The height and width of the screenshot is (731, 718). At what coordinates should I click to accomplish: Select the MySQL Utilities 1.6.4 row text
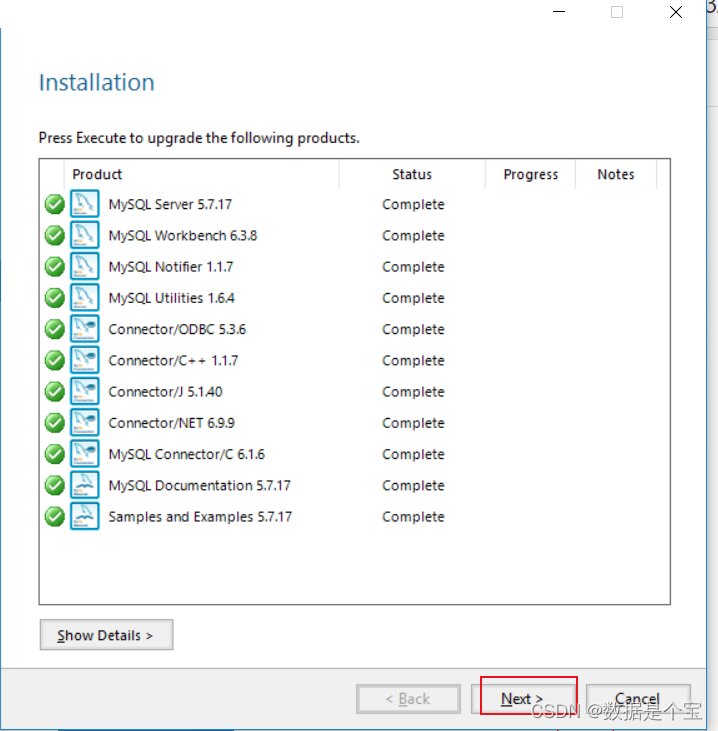pyautogui.click(x=172, y=298)
